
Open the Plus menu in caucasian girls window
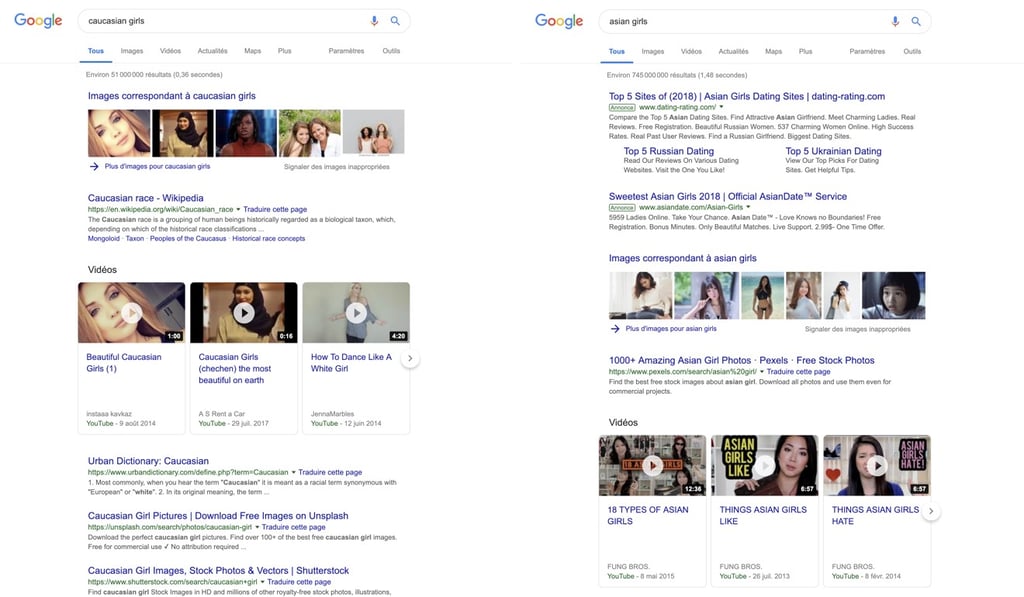point(285,51)
